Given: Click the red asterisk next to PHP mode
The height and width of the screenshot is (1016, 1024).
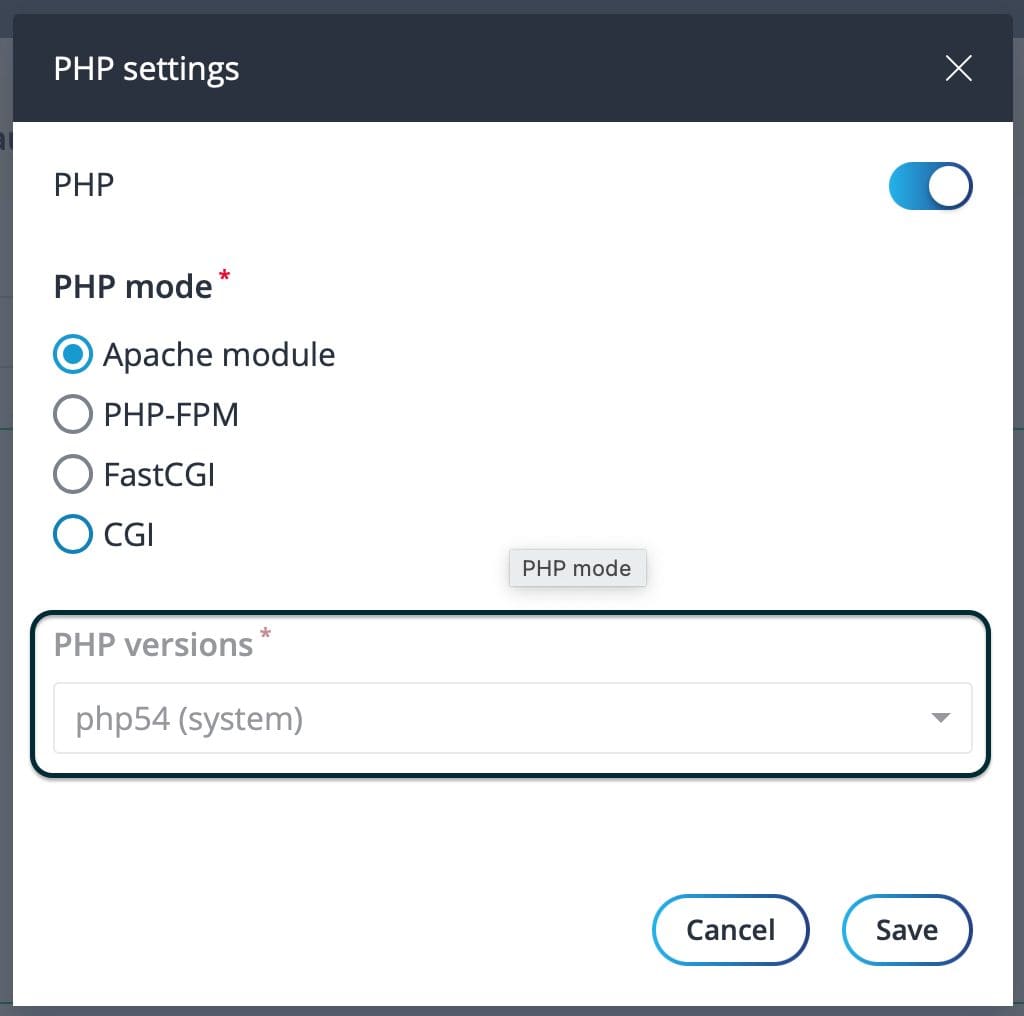Looking at the screenshot, I should (x=224, y=276).
